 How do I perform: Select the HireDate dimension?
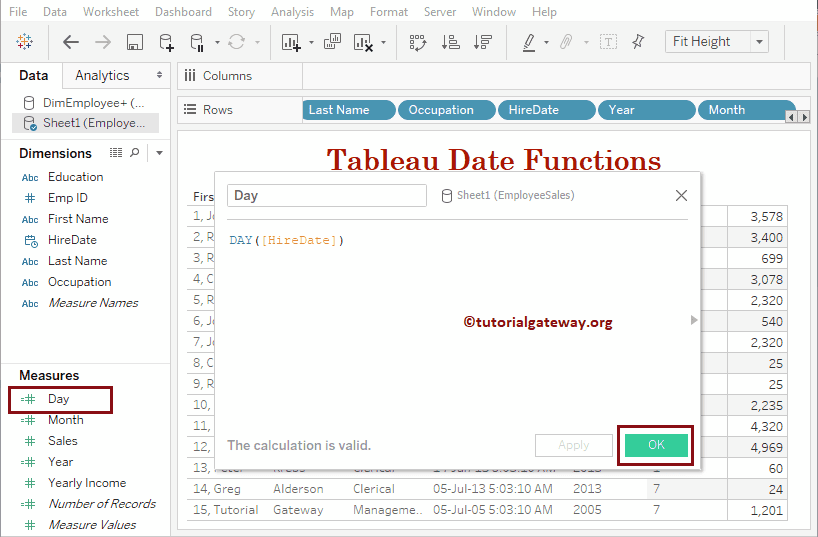click(73, 240)
